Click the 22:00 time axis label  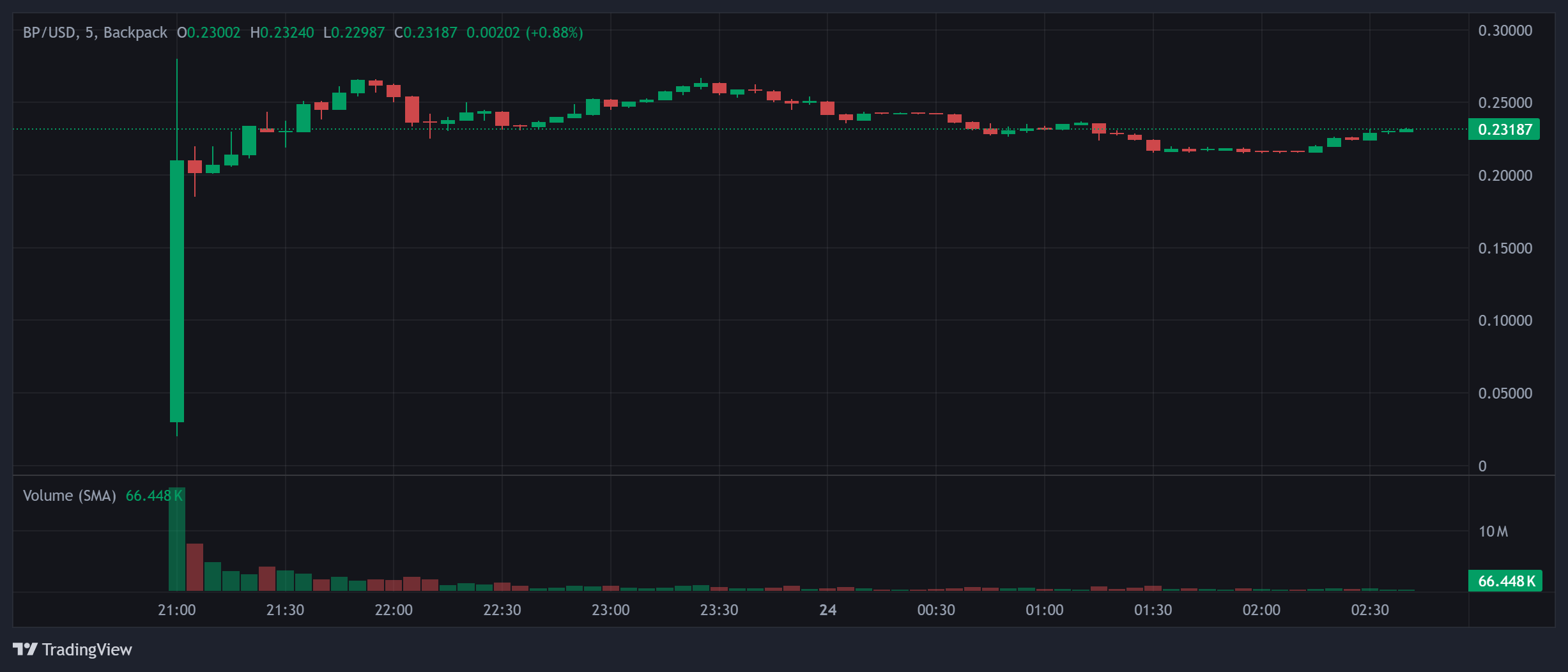[x=394, y=610]
